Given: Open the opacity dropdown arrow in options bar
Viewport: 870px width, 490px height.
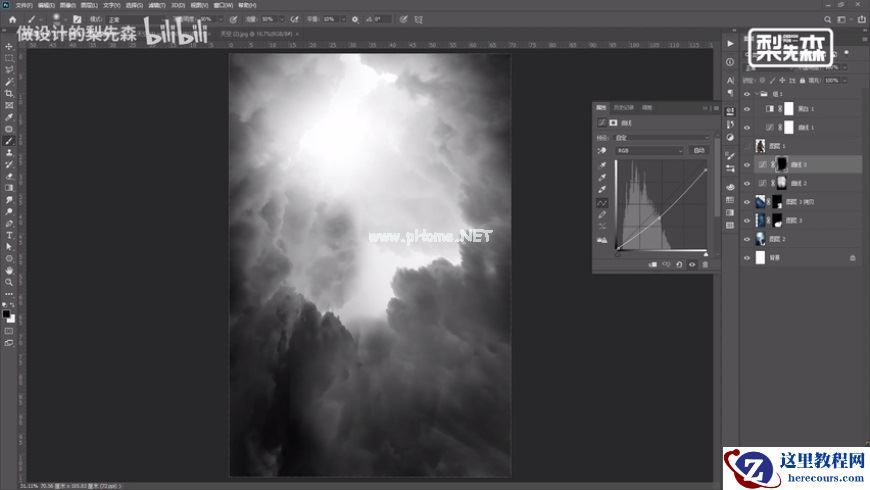Looking at the screenshot, I should tap(221, 19).
